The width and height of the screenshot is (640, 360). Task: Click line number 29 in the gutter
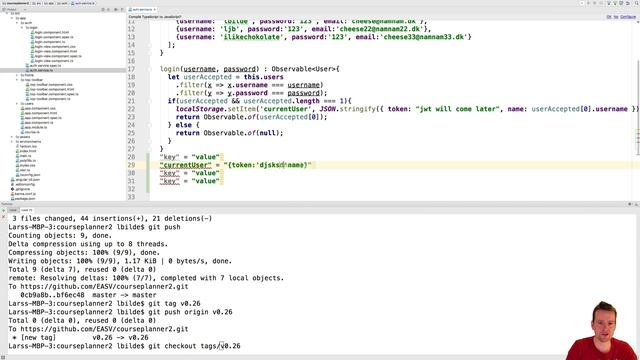tap(131, 165)
